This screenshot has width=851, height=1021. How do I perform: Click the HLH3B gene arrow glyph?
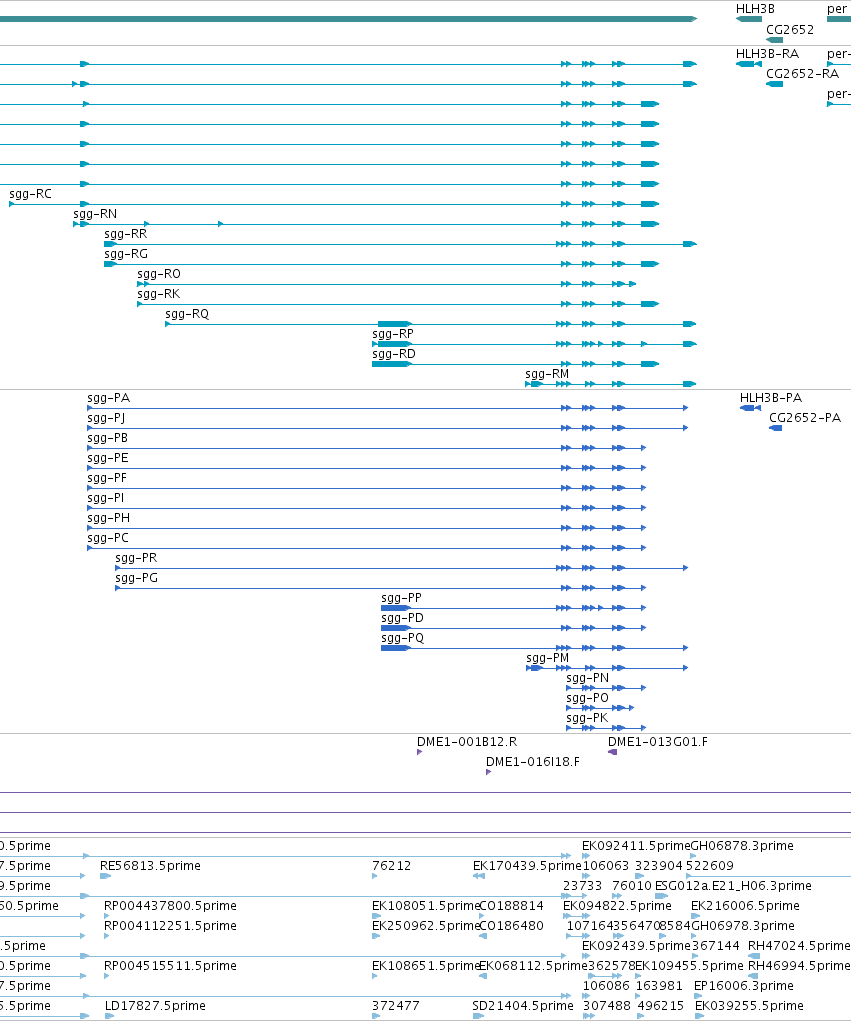pyautogui.click(x=749, y=20)
